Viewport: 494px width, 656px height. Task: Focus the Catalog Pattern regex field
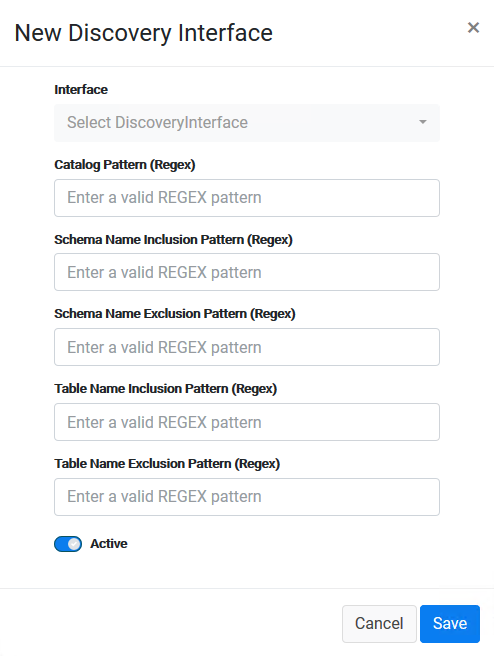pos(247,198)
